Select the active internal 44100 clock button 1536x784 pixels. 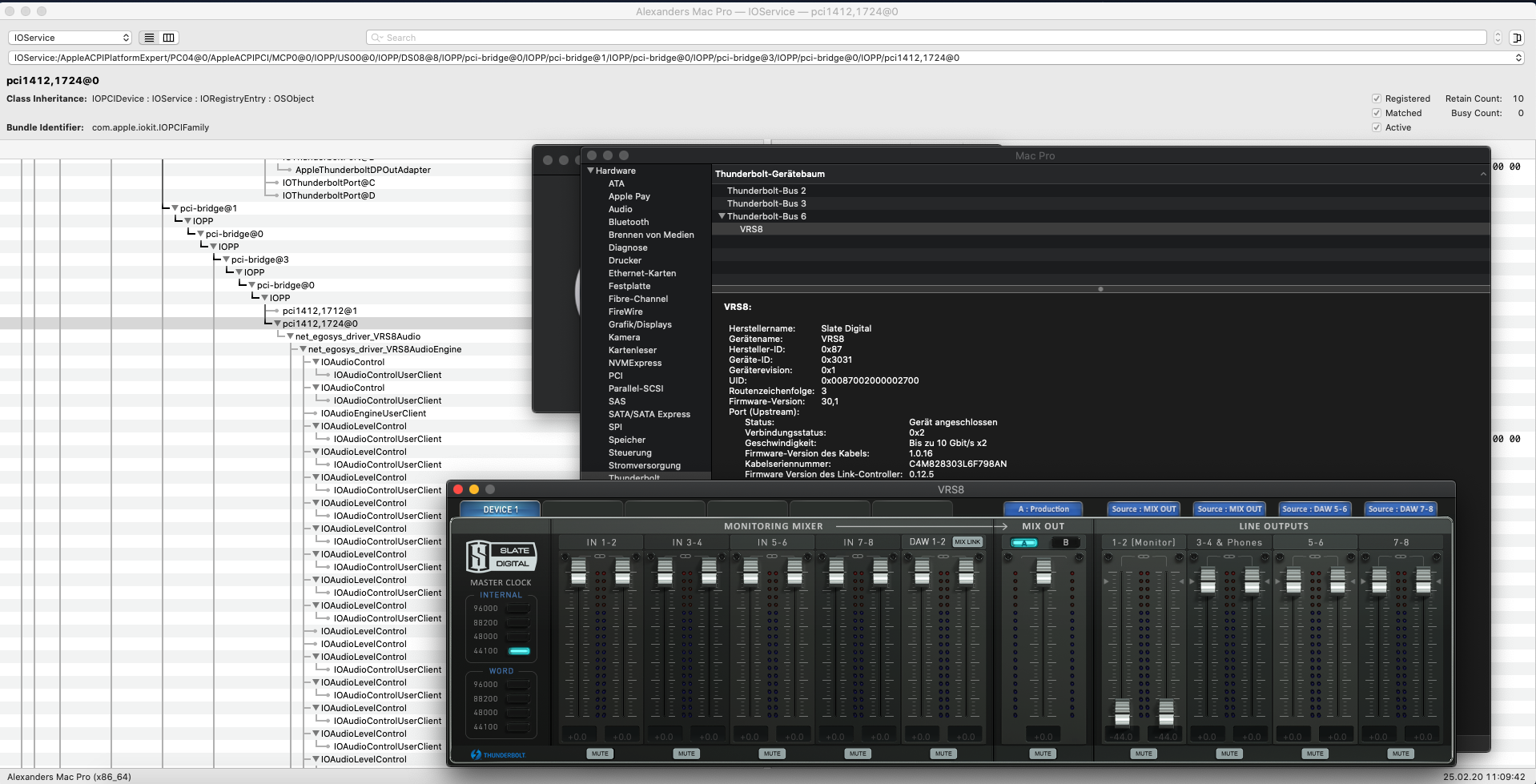pyautogui.click(x=519, y=651)
